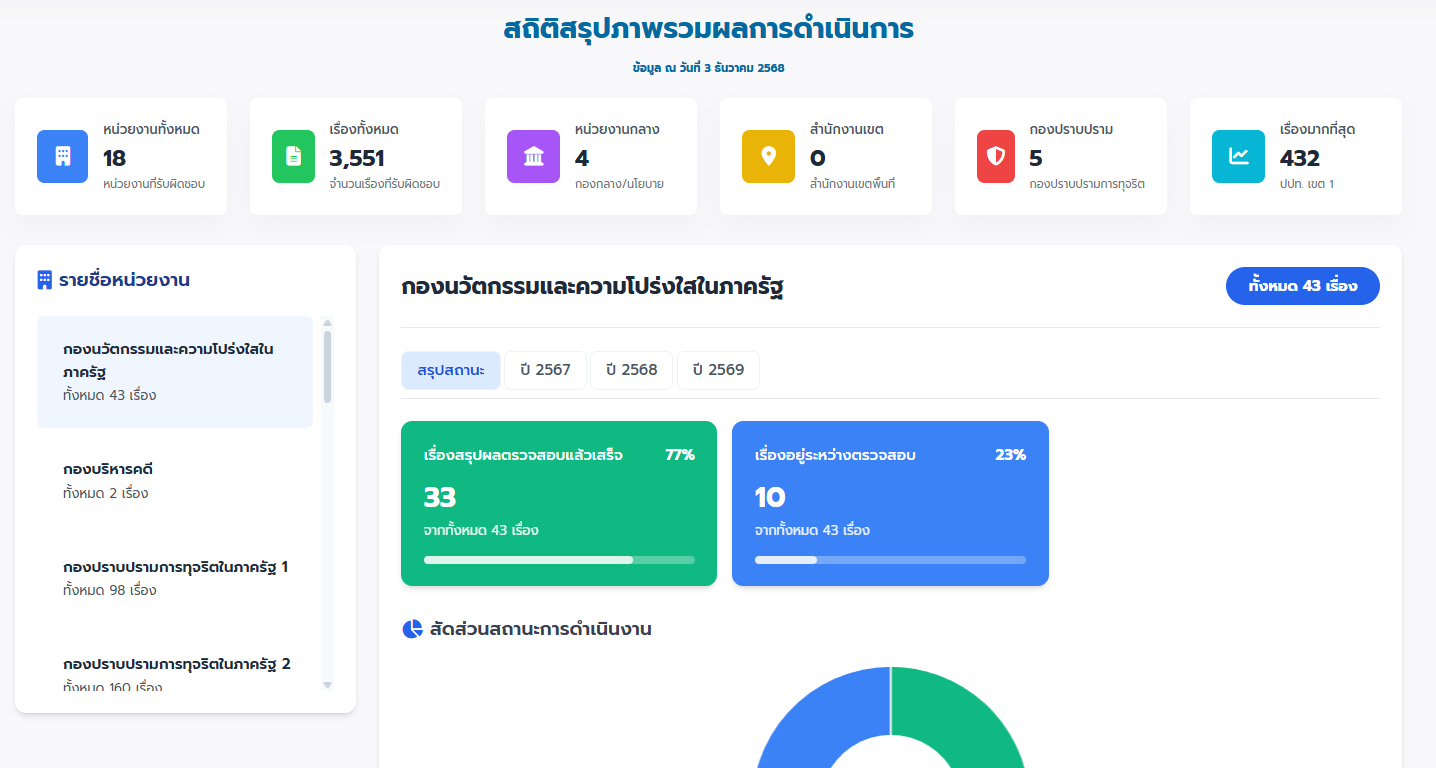The width and height of the screenshot is (1436, 768).
Task: Select กองปราบปรามการทุจริตในภาครัฐ 1 from list
Action: (x=175, y=577)
